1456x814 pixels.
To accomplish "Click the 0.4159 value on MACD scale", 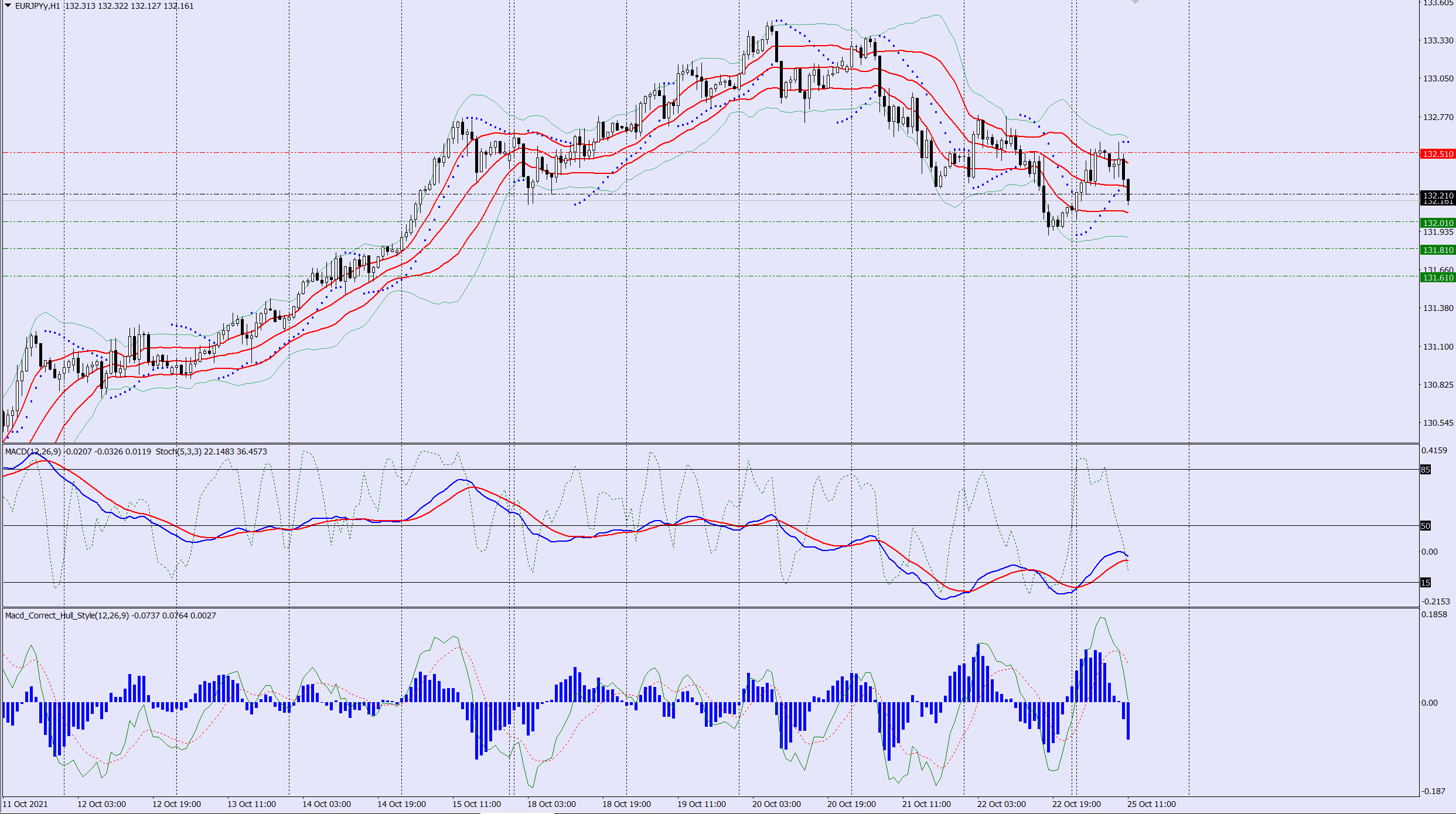I will (x=1434, y=450).
